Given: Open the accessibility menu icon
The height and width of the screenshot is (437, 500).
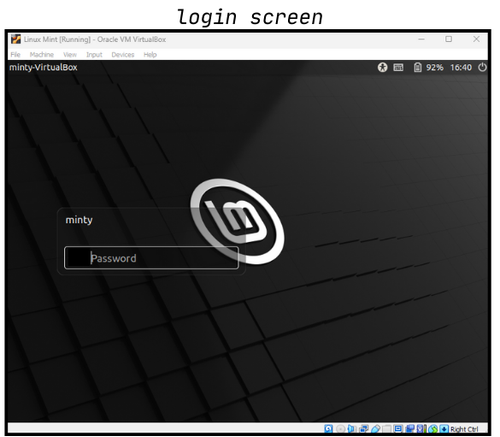Looking at the screenshot, I should pyautogui.click(x=382, y=67).
